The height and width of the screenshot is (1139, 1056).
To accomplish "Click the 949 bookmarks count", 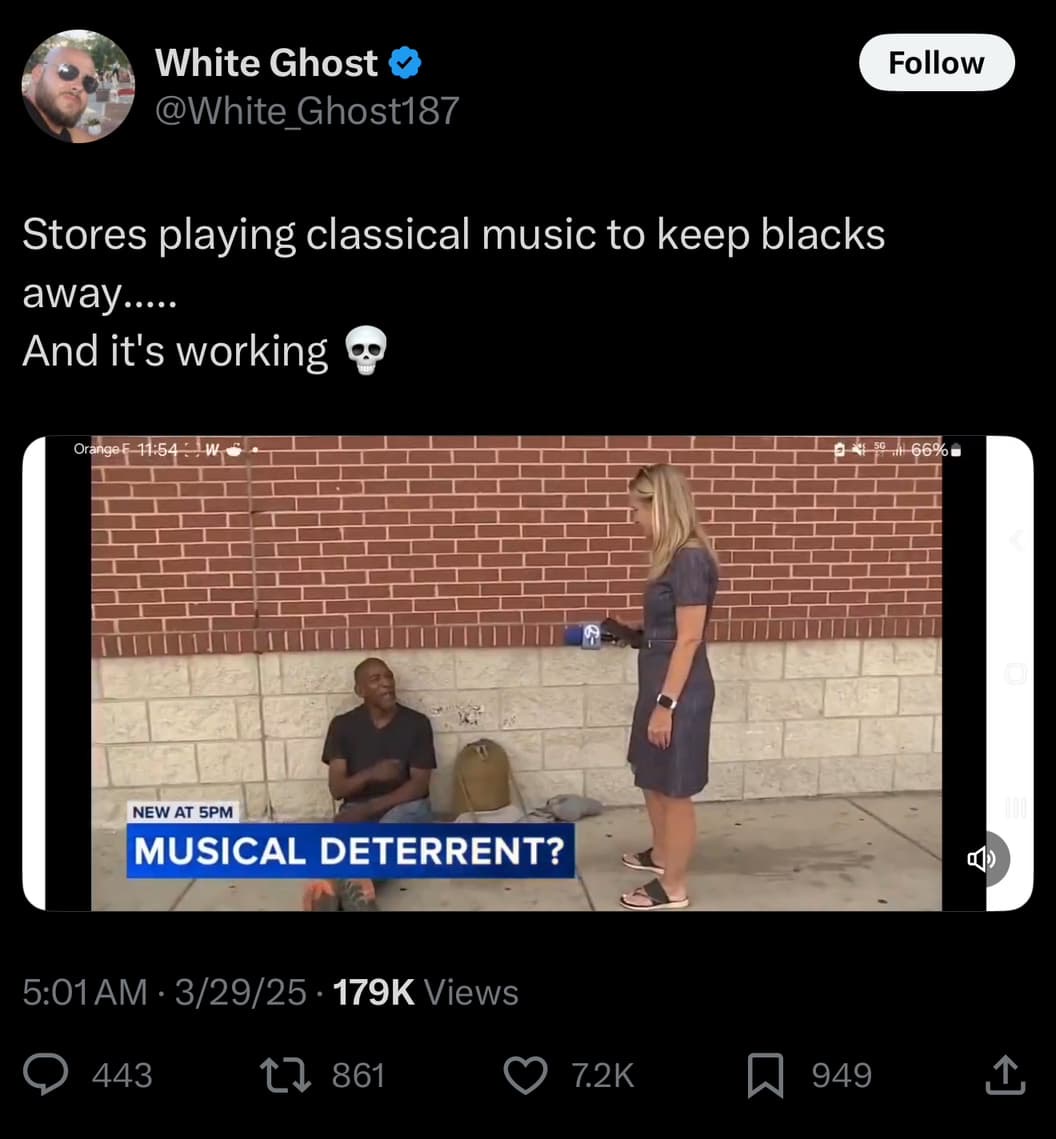I will coord(842,1075).
